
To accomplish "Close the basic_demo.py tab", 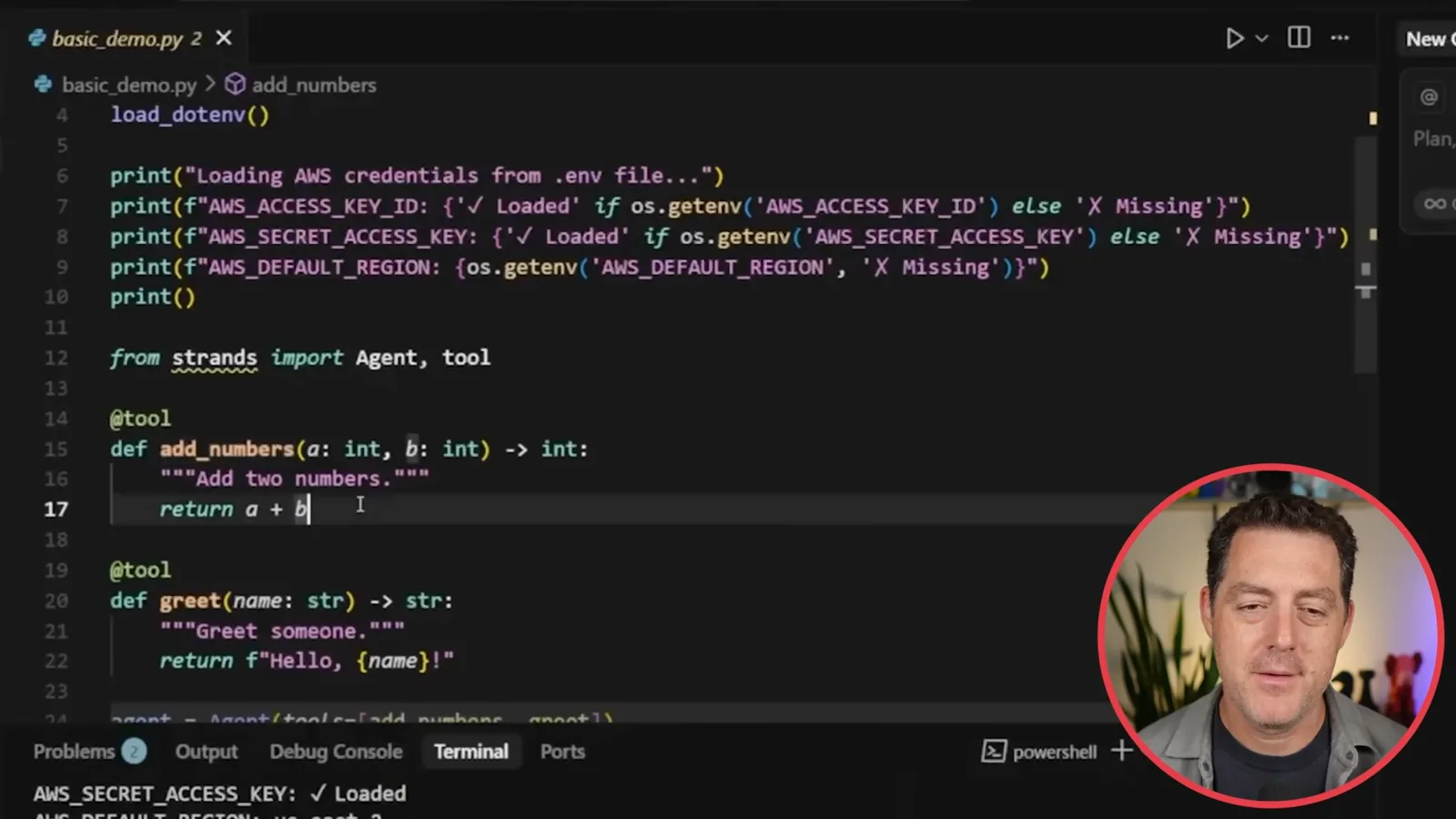I will tap(224, 38).
